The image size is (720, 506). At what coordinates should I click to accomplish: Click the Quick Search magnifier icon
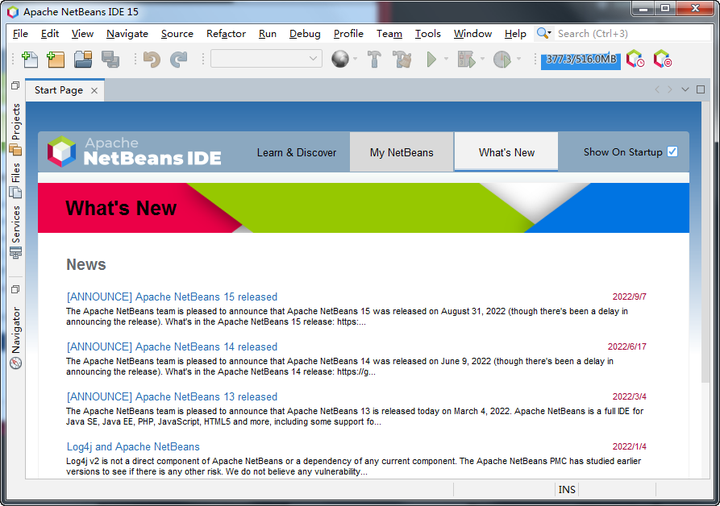point(544,34)
